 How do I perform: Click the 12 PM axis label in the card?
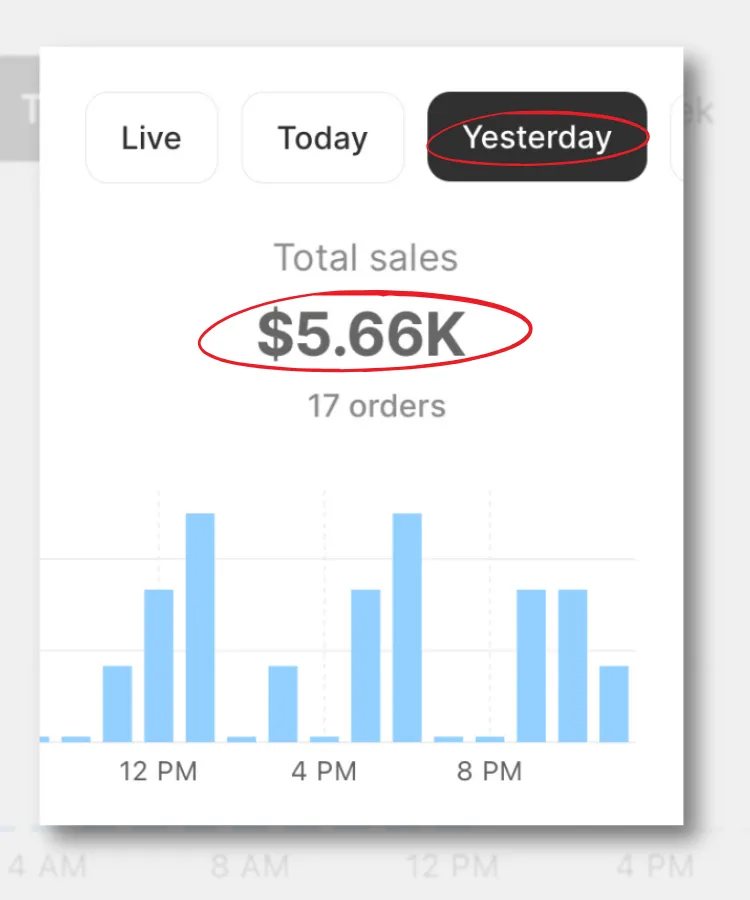pyautogui.click(x=158, y=771)
